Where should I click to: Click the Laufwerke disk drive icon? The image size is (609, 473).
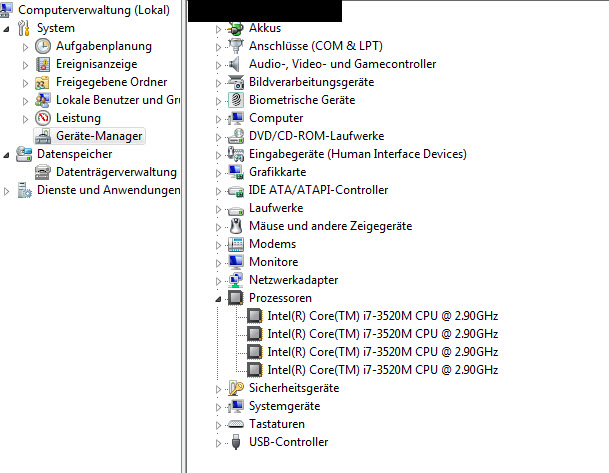point(236,210)
